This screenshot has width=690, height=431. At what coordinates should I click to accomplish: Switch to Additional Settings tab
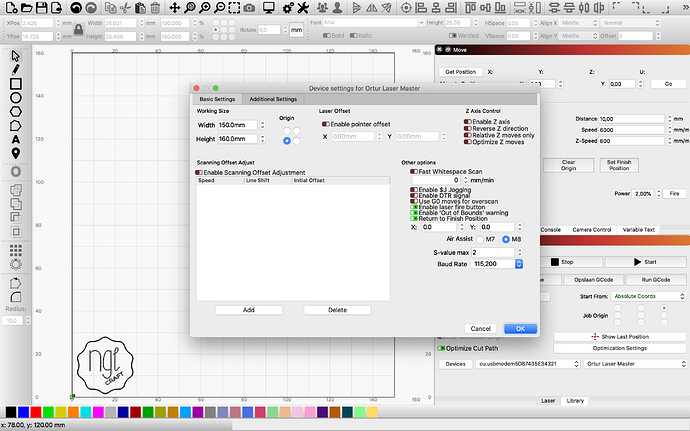pyautogui.click(x=273, y=99)
